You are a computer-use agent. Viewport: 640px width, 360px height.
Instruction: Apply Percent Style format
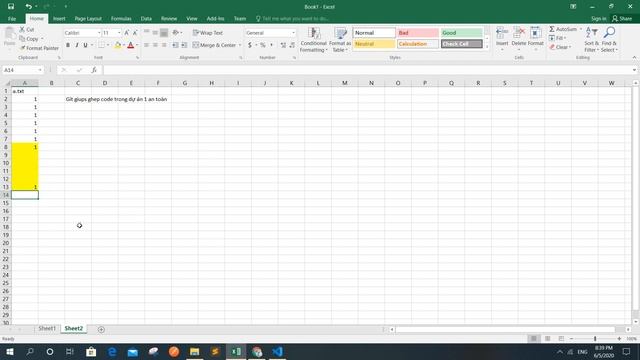263,45
